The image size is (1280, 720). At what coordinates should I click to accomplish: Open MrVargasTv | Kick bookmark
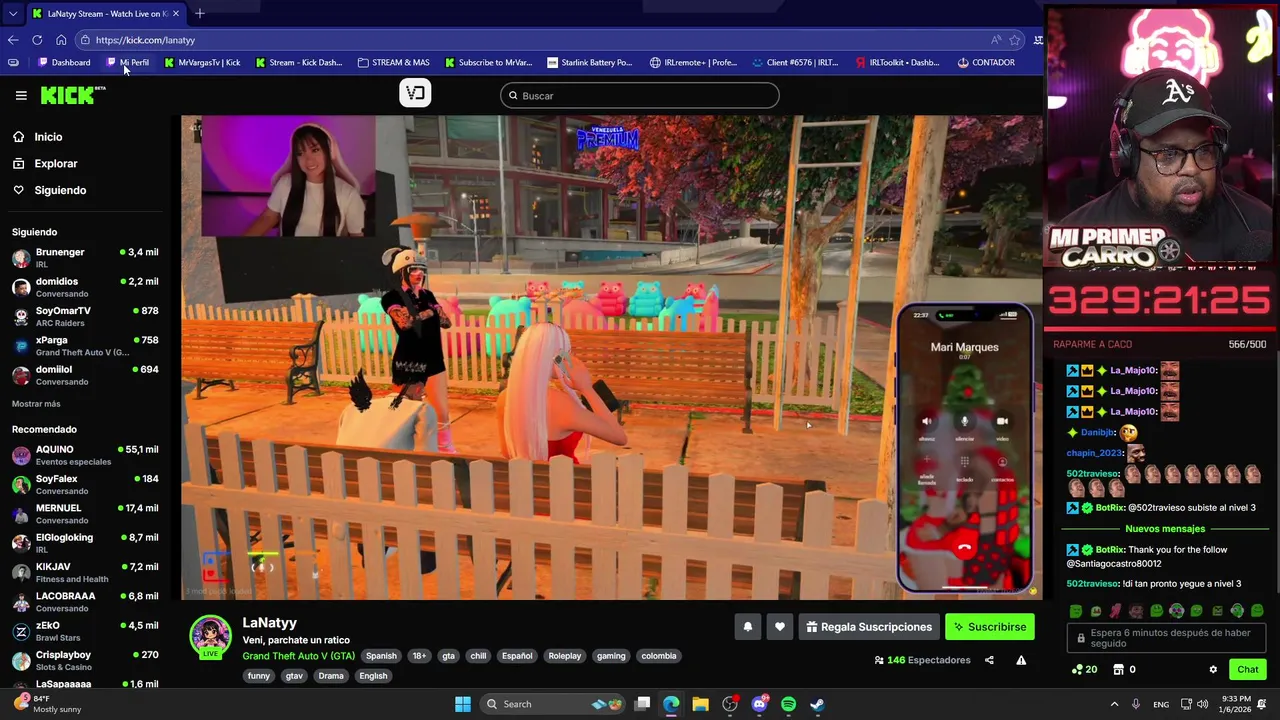pos(202,62)
